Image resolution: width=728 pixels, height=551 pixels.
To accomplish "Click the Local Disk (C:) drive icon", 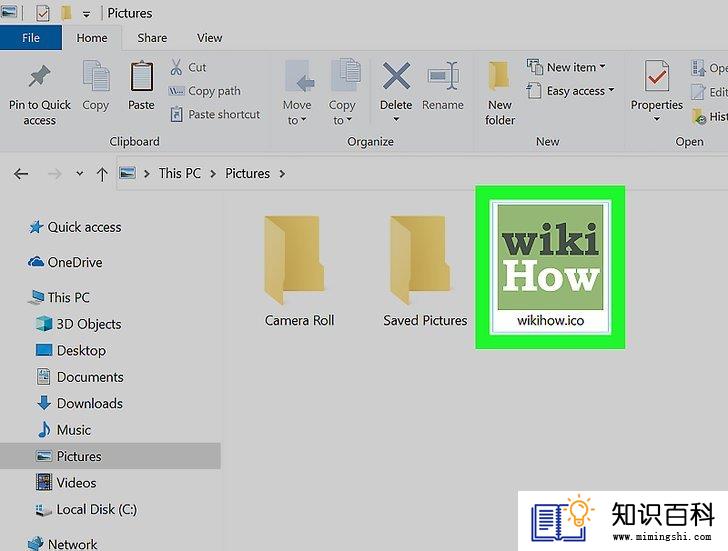I will click(44, 510).
